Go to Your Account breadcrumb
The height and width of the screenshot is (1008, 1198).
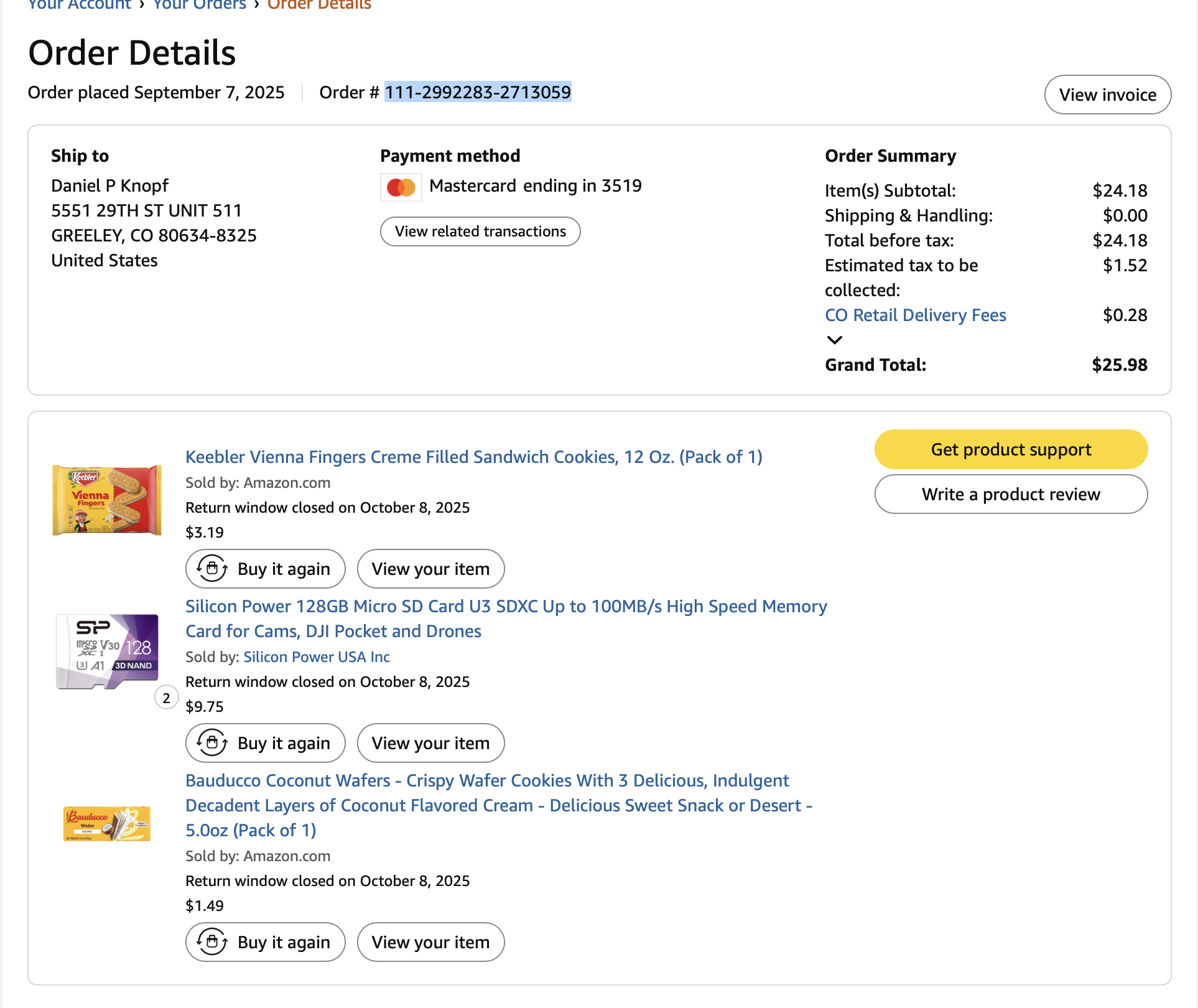(x=80, y=5)
